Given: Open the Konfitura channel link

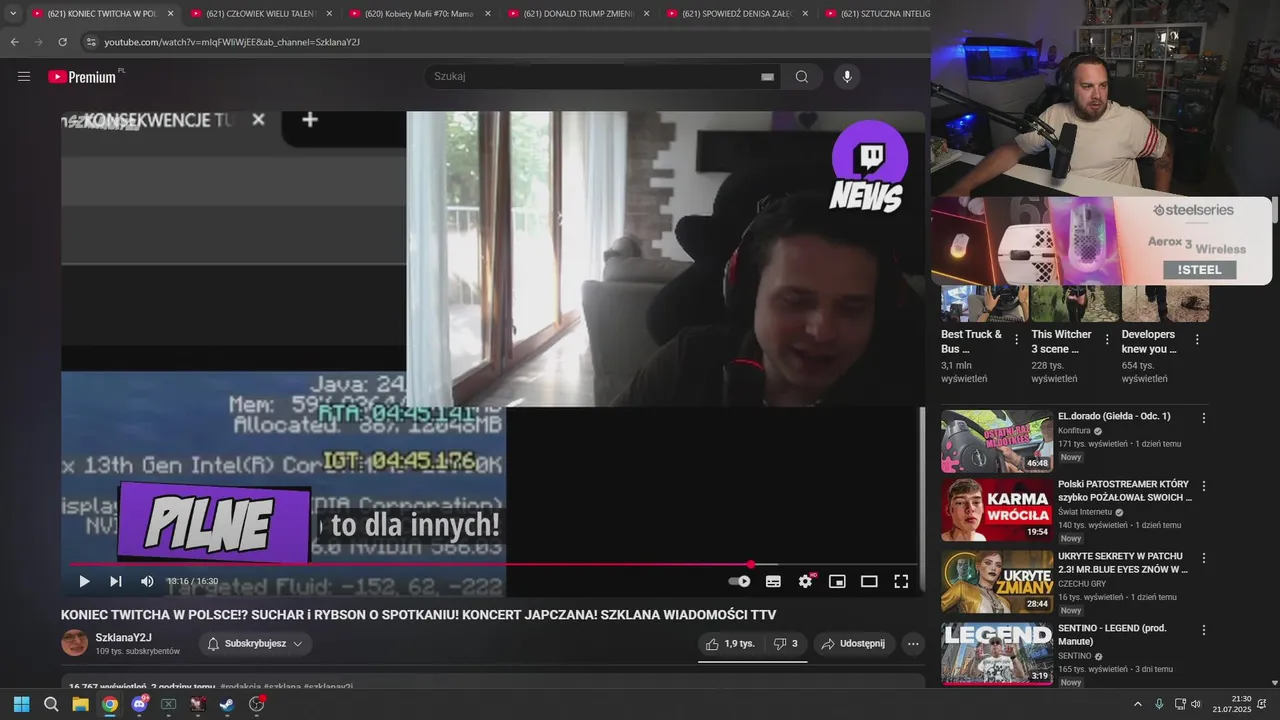Looking at the screenshot, I should [x=1074, y=431].
